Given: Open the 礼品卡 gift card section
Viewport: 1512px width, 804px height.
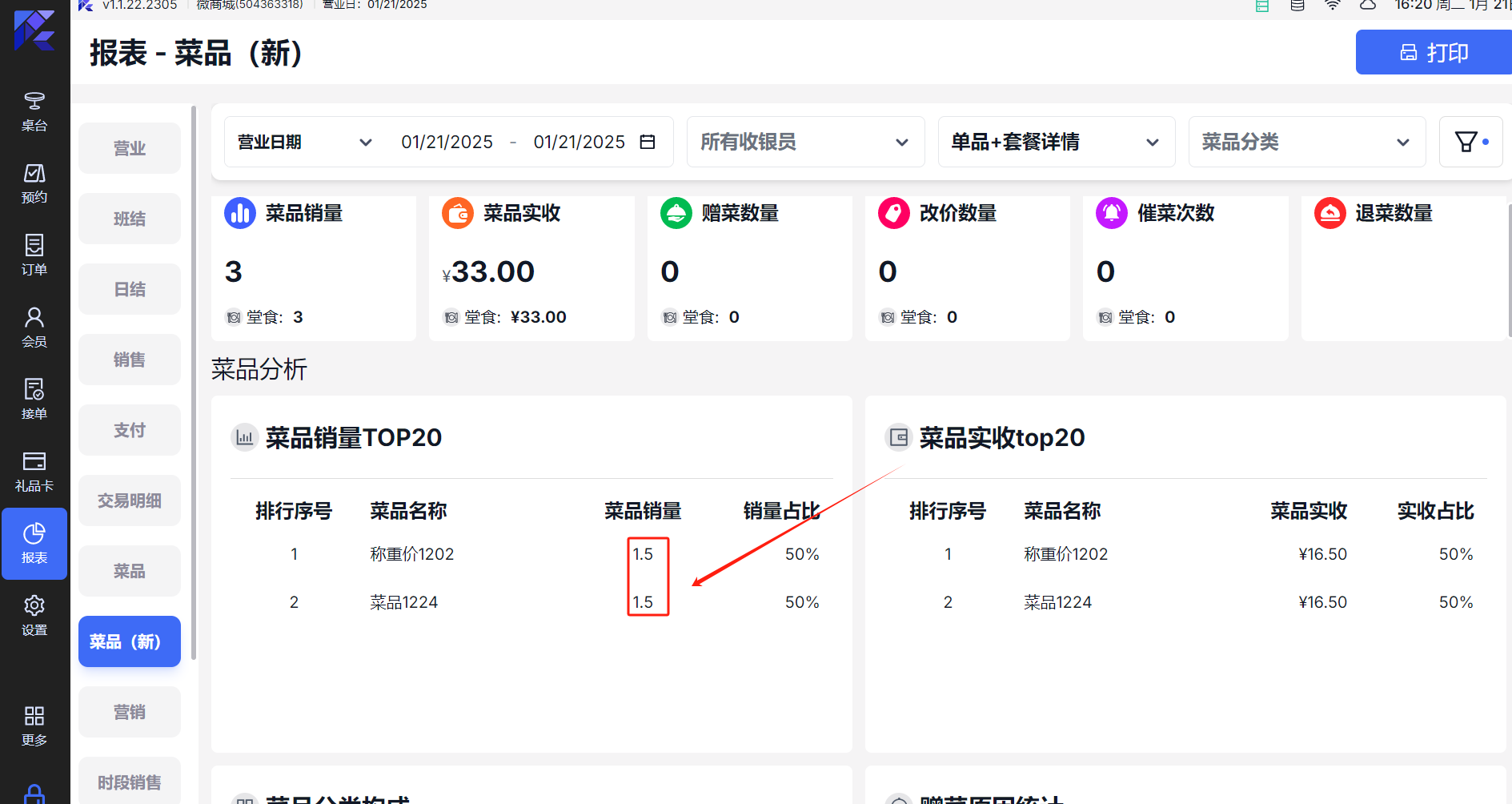Looking at the screenshot, I should tap(34, 471).
